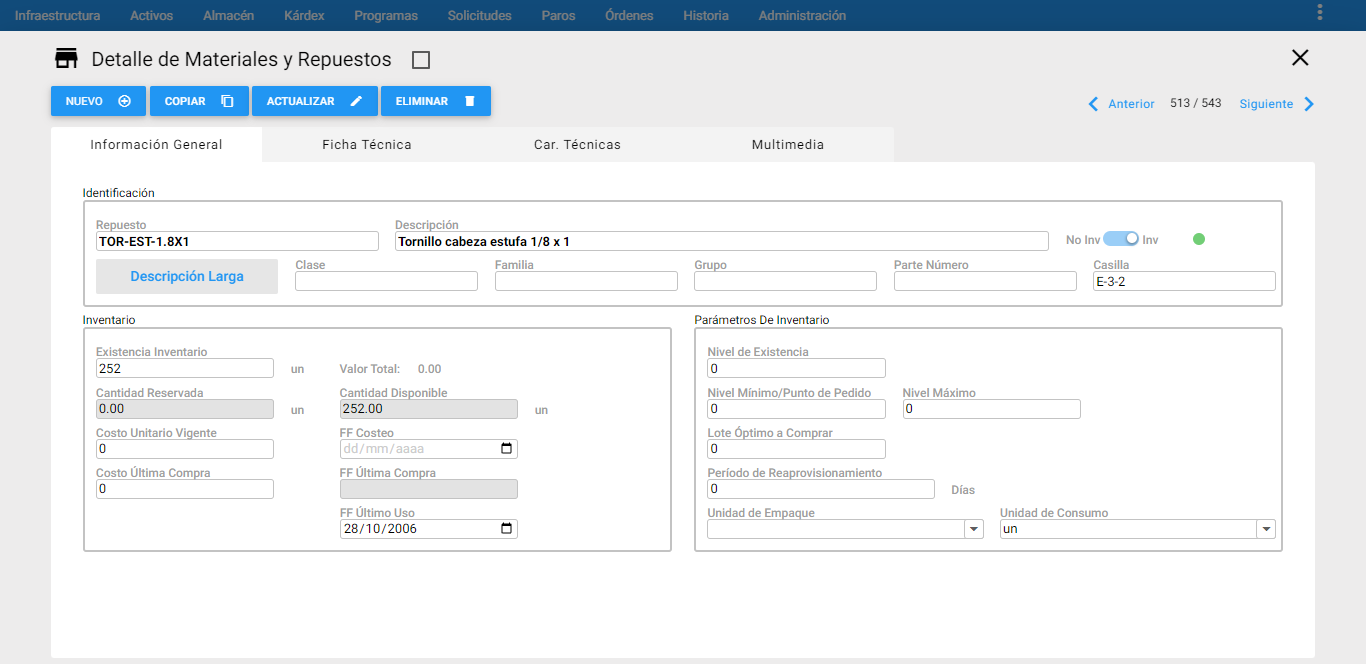Expand the Unidad de Empaque dropdown
This screenshot has width=1366, height=664.
(x=974, y=529)
